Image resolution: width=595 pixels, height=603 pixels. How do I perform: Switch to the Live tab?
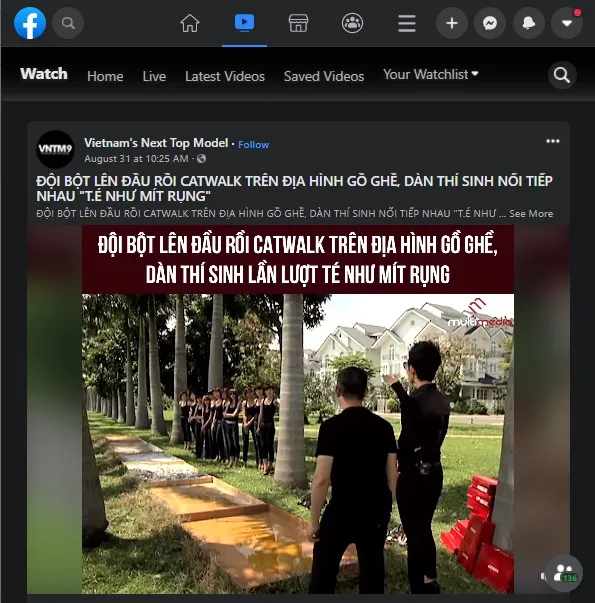click(x=154, y=76)
